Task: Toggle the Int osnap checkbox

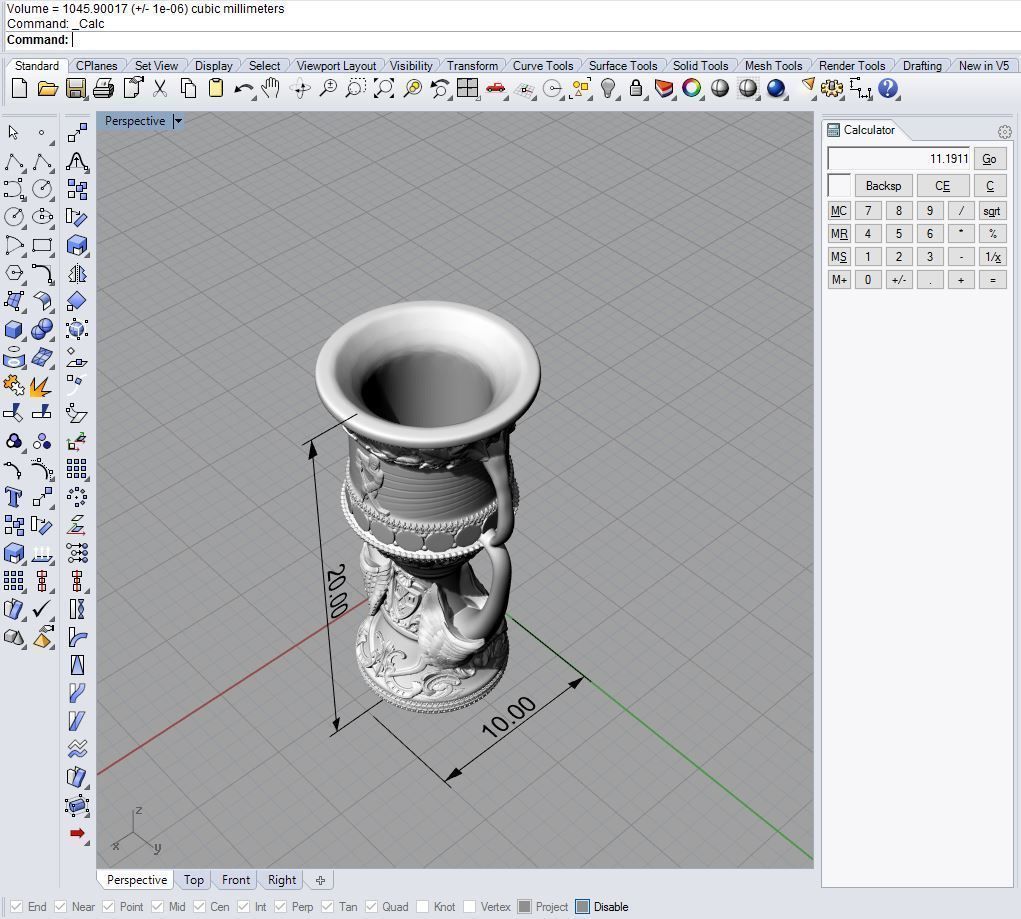Action: click(x=244, y=907)
